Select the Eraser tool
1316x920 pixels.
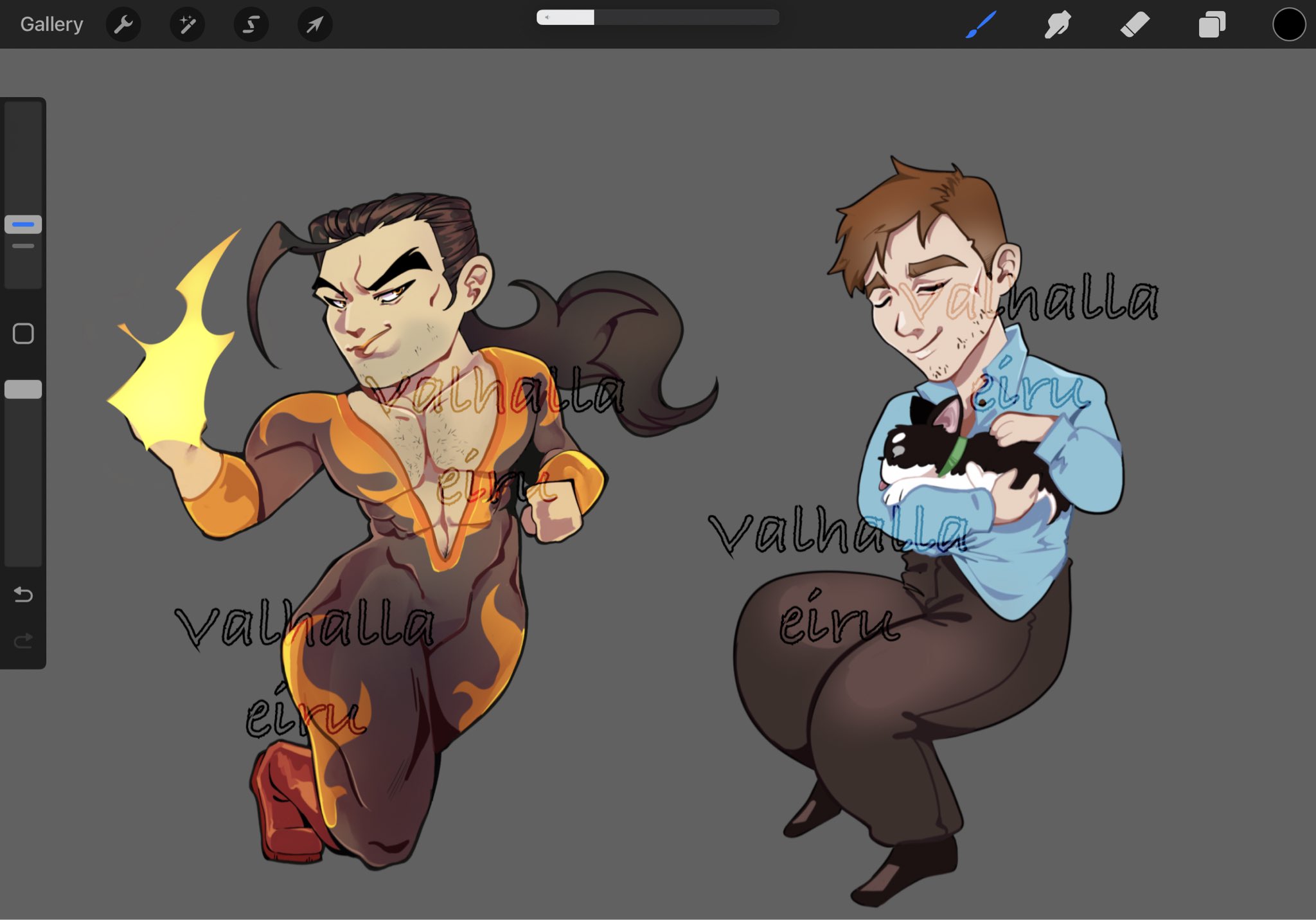(1135, 24)
